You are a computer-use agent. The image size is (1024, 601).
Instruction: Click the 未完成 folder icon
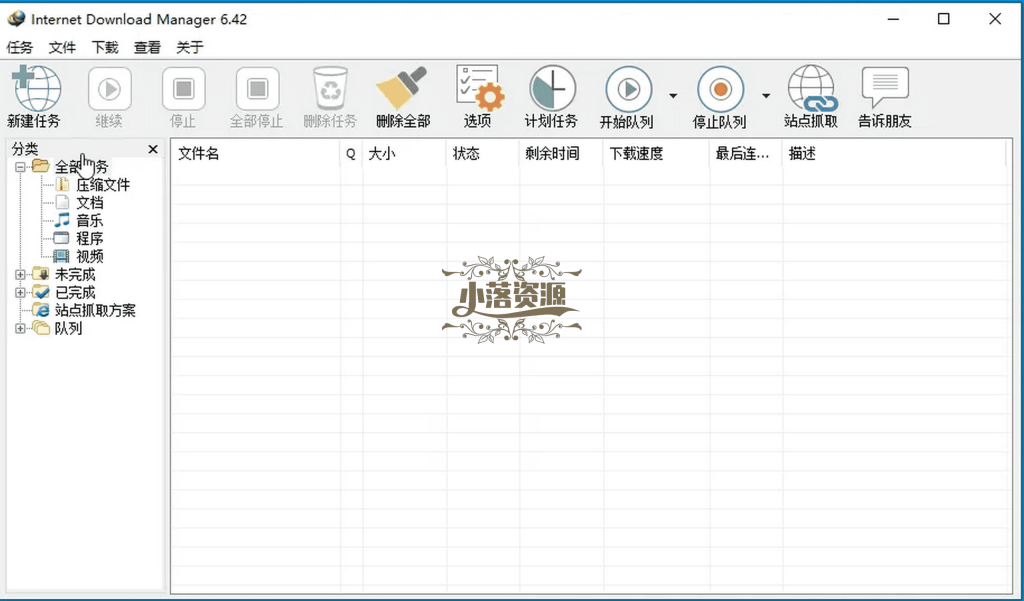40,274
